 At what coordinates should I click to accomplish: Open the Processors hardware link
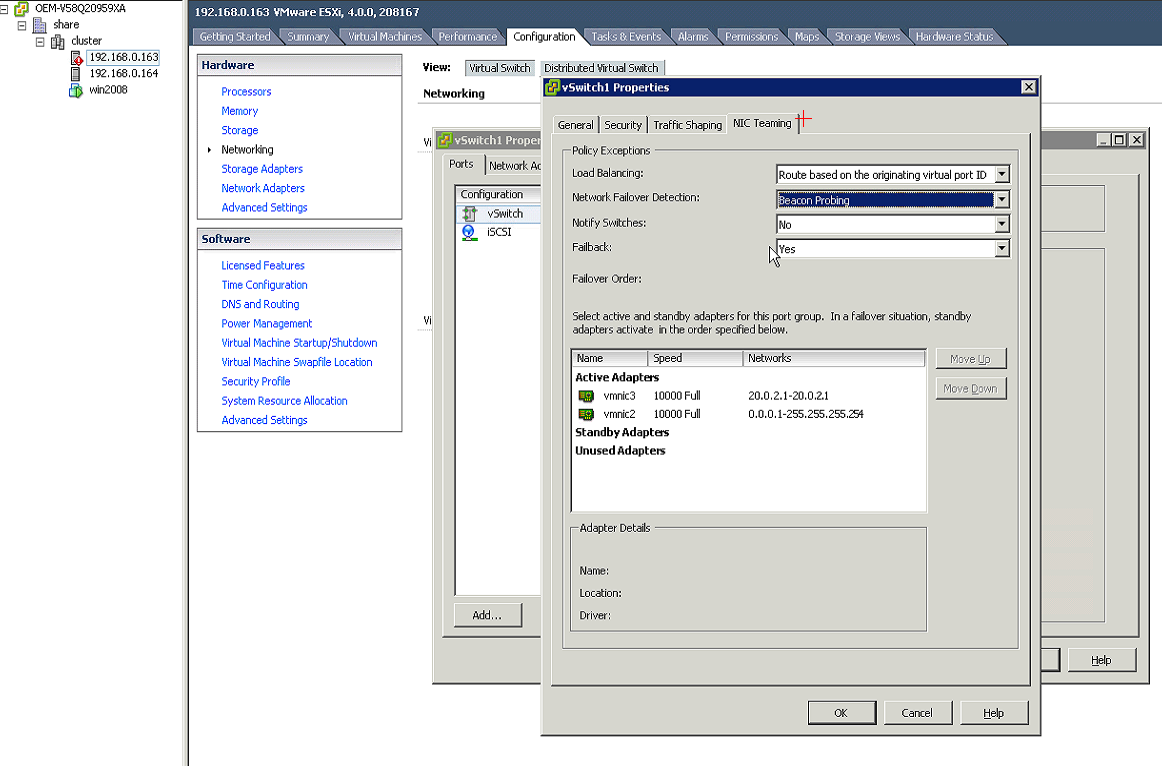[x=246, y=92]
